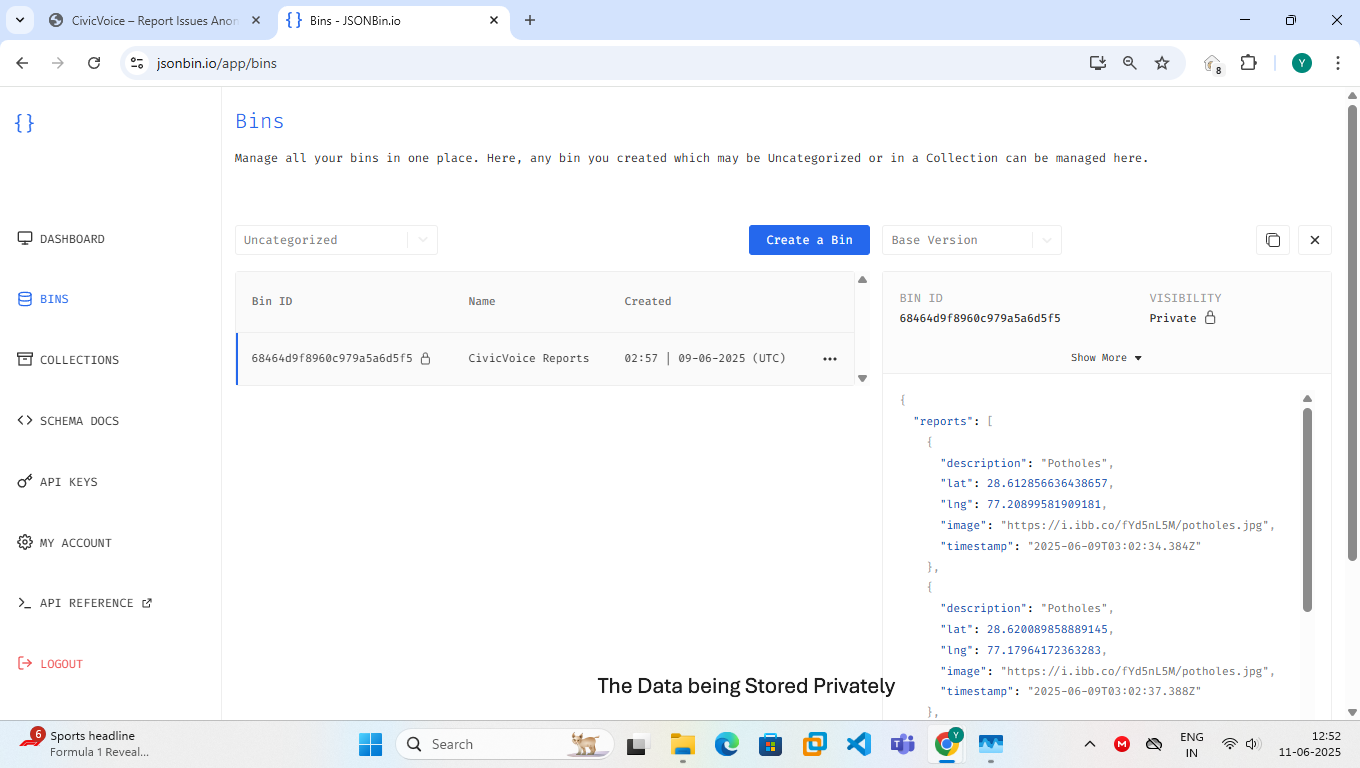Viewport: 1360px width, 768px height.
Task: Bookmark this page with the star icon
Action: coord(1162,63)
